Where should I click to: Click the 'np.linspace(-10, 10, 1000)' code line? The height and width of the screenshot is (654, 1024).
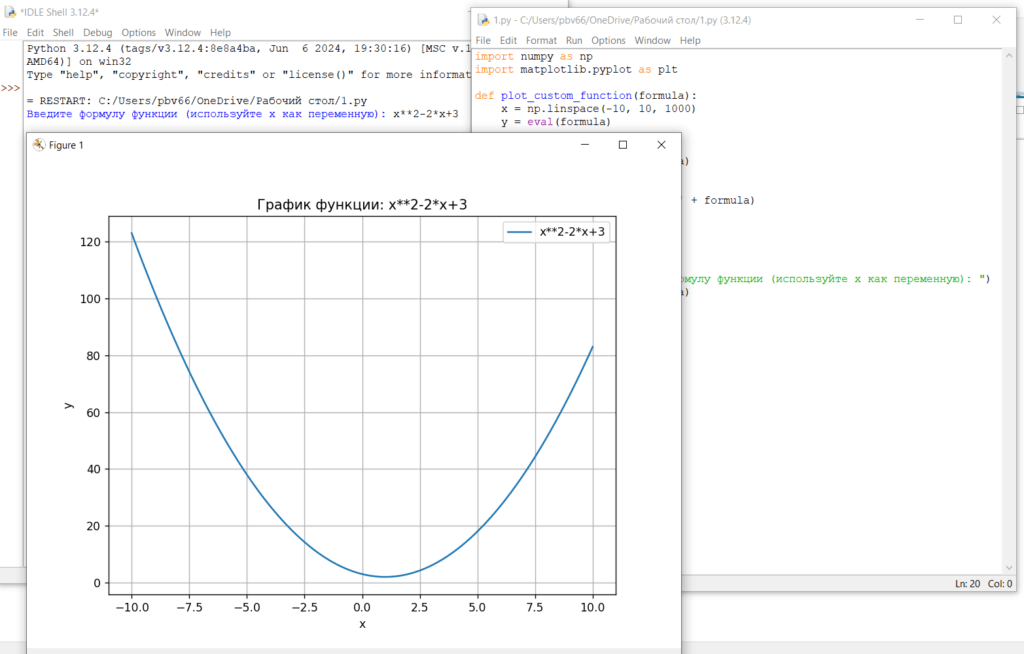coord(599,109)
